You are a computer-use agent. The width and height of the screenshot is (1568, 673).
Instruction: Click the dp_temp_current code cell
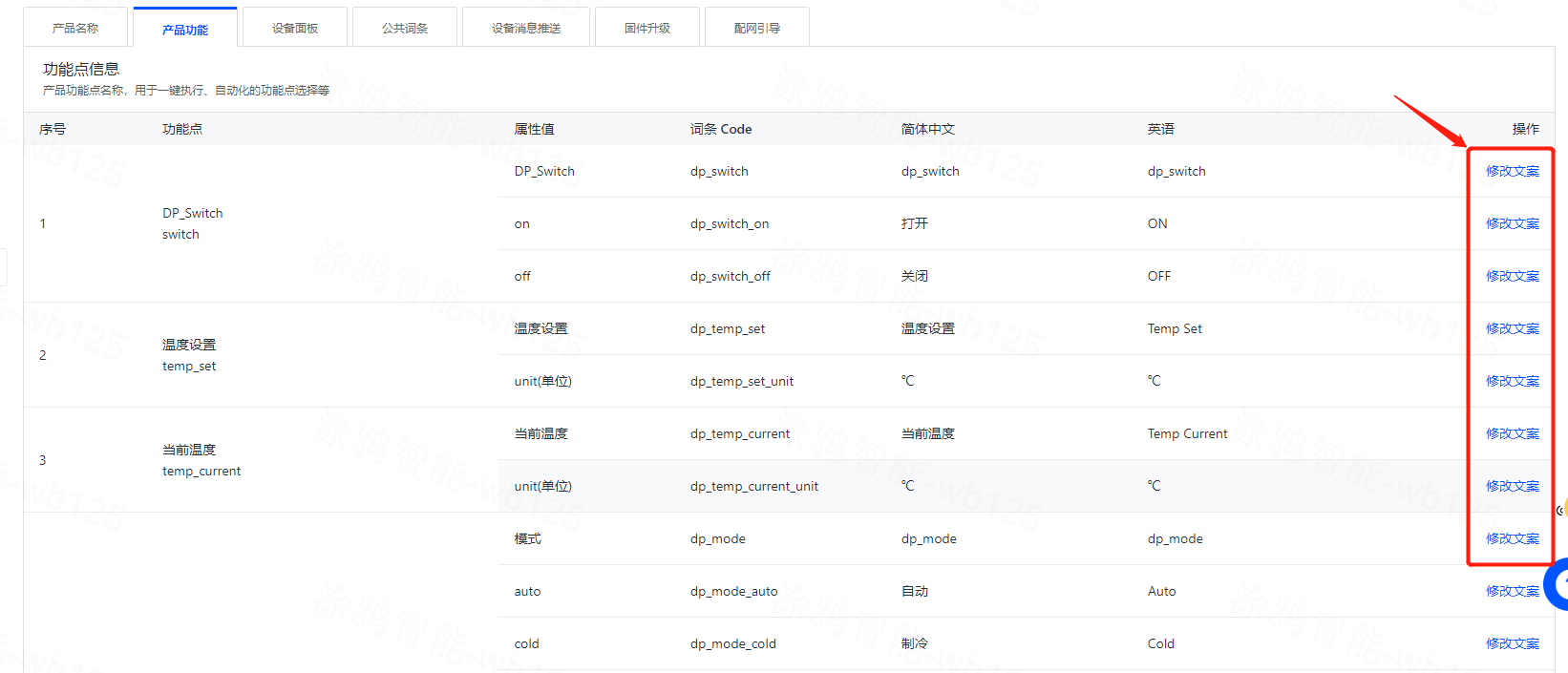pos(740,433)
